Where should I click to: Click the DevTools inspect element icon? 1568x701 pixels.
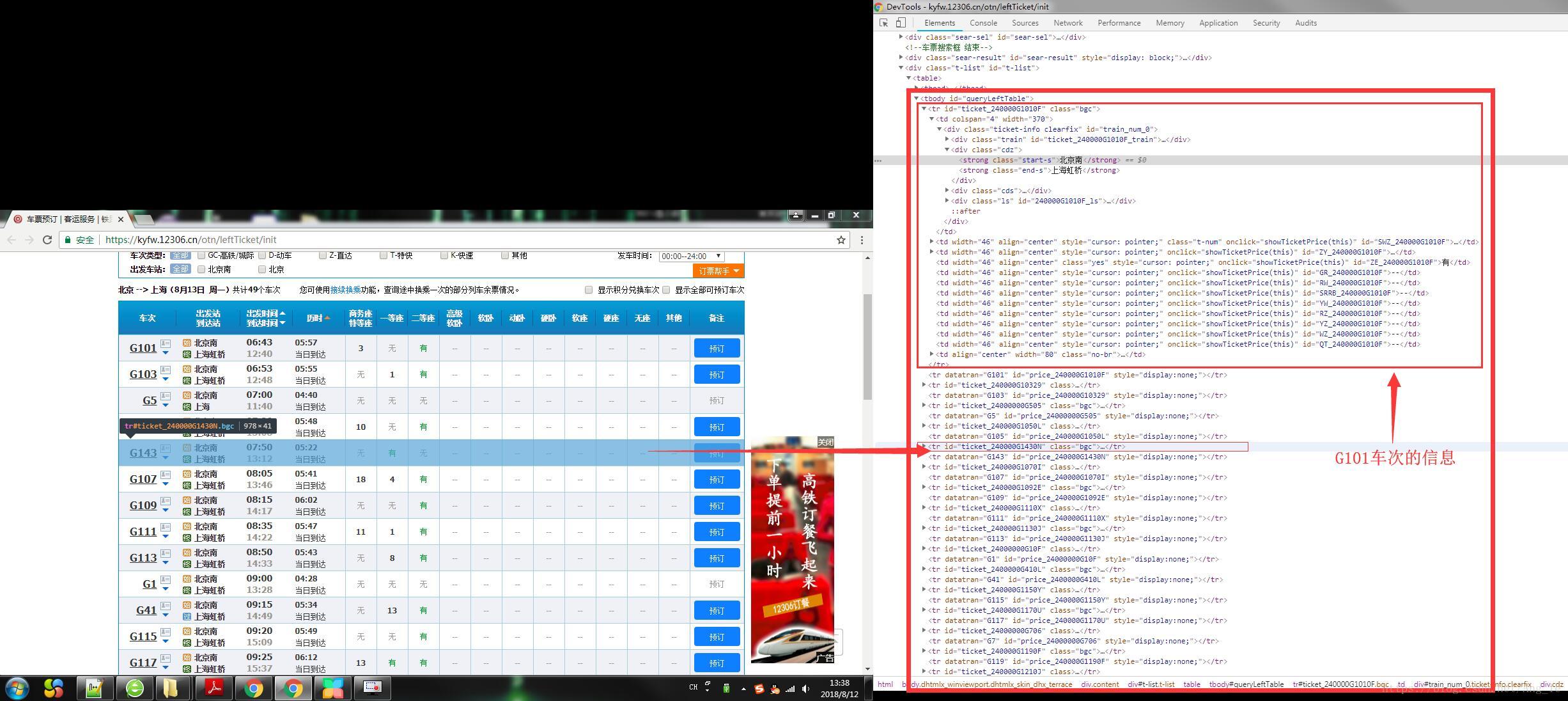pyautogui.click(x=884, y=23)
